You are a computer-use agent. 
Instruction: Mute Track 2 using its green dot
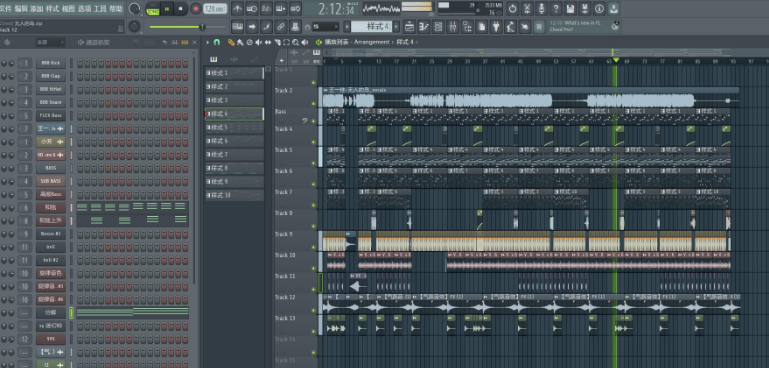pos(314,104)
